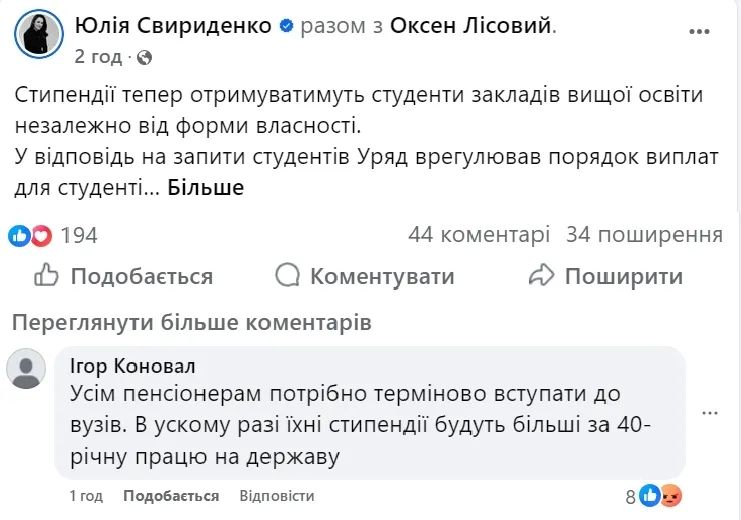Click the blue thumbs-up reaction icon

(x=19, y=236)
